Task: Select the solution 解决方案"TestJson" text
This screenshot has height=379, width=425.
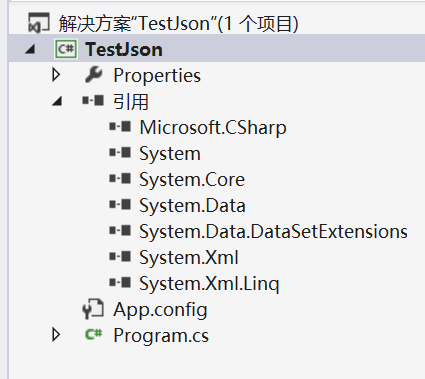Action: (x=178, y=24)
